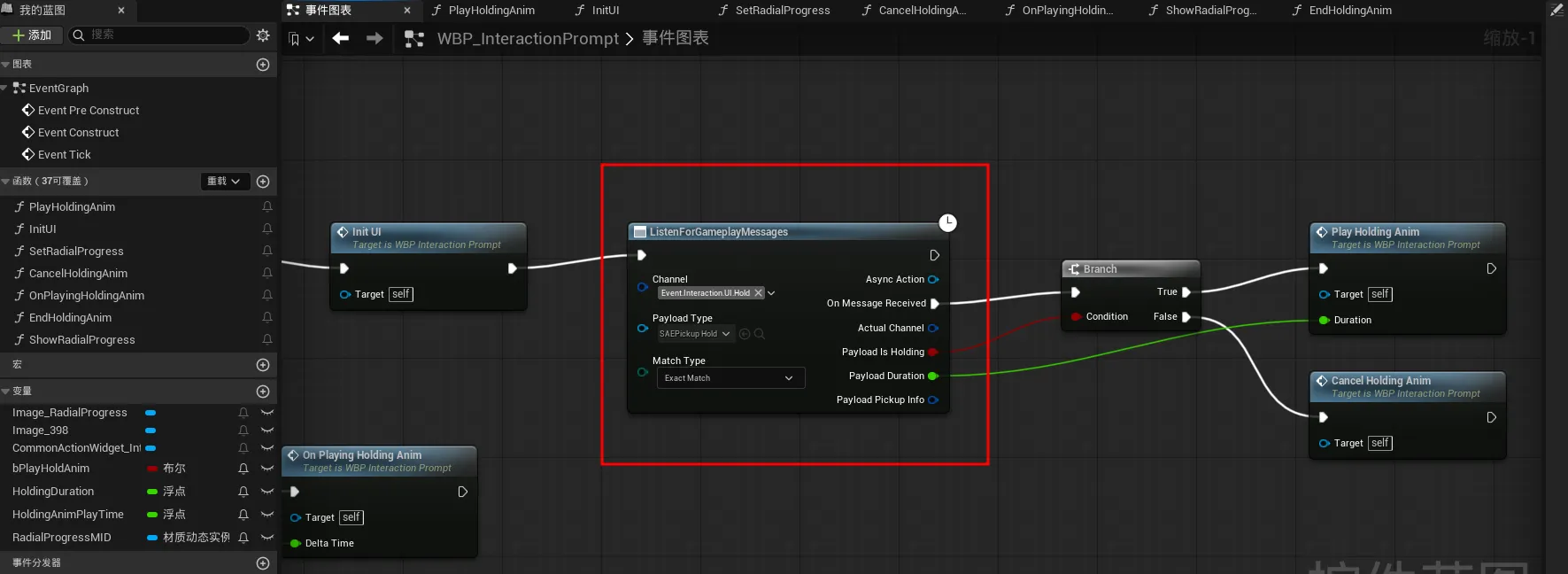Click the magnifier icon beside Payload Type
This screenshot has width=1568, height=574.
coord(760,334)
